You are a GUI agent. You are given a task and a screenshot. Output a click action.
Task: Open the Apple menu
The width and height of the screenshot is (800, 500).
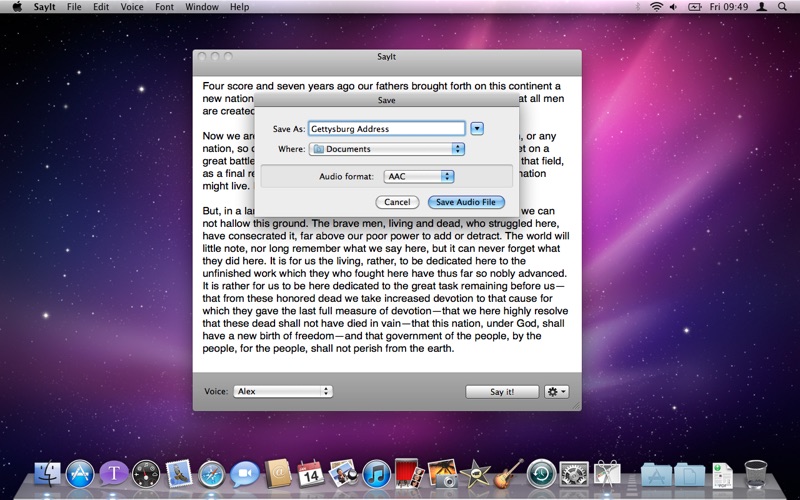(x=17, y=7)
